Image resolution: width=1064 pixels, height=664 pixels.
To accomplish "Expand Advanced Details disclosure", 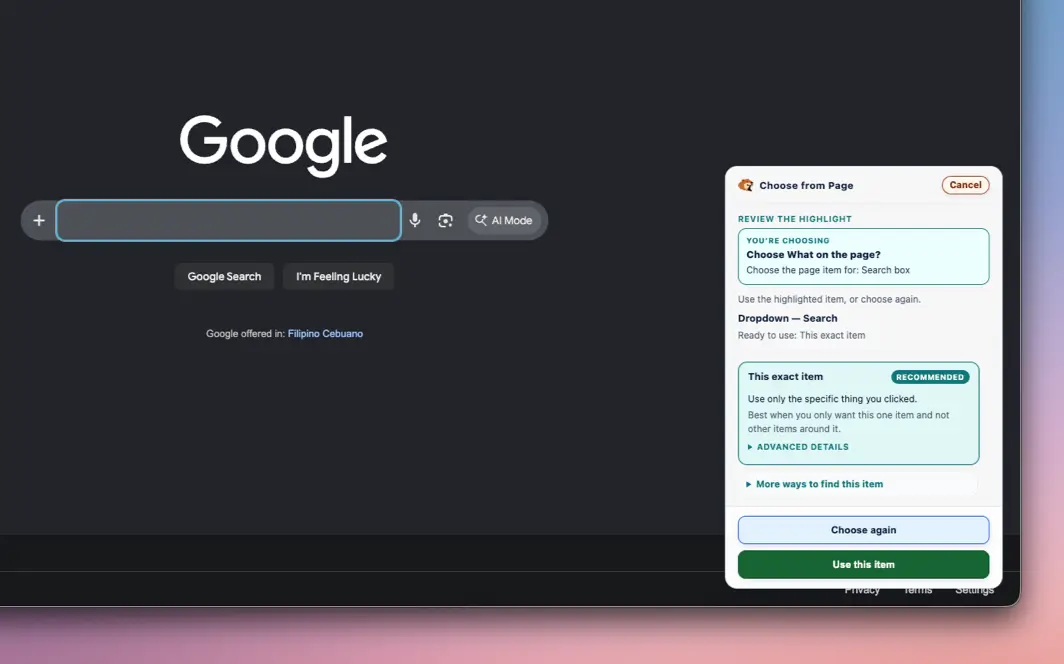I will (x=798, y=447).
